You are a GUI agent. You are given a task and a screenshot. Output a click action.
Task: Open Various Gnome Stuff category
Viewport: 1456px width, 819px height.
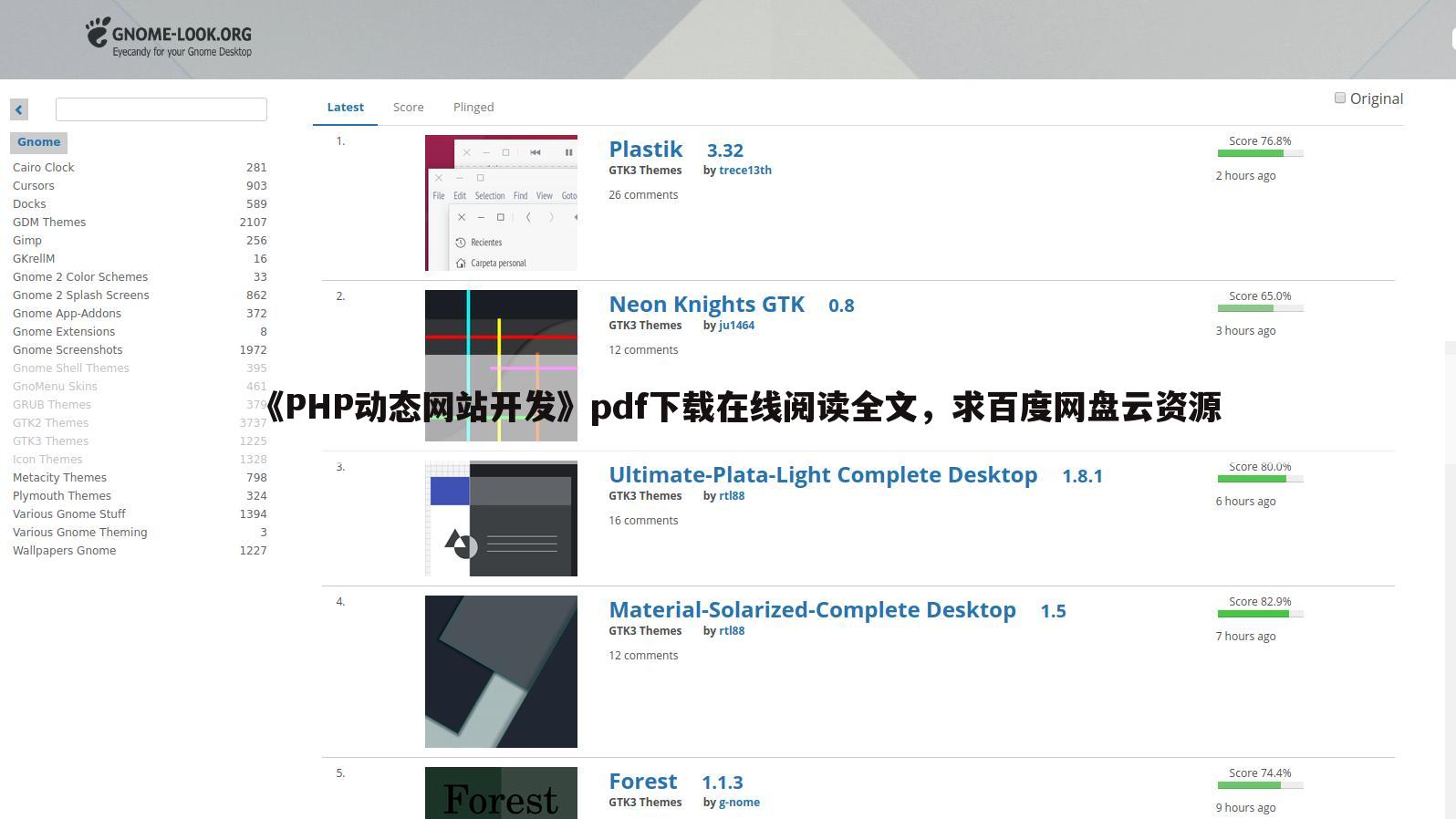(x=69, y=513)
